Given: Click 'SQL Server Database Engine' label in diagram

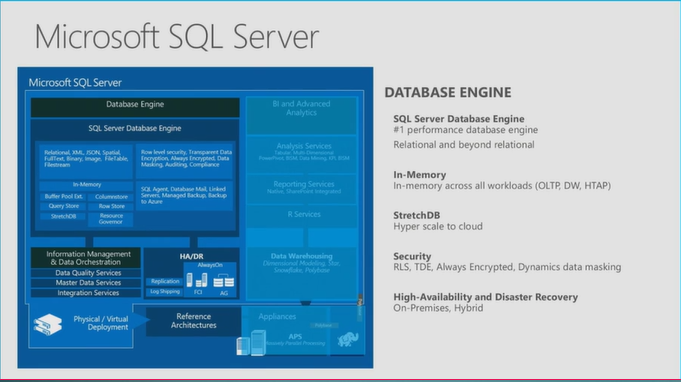Looking at the screenshot, I should point(135,128).
